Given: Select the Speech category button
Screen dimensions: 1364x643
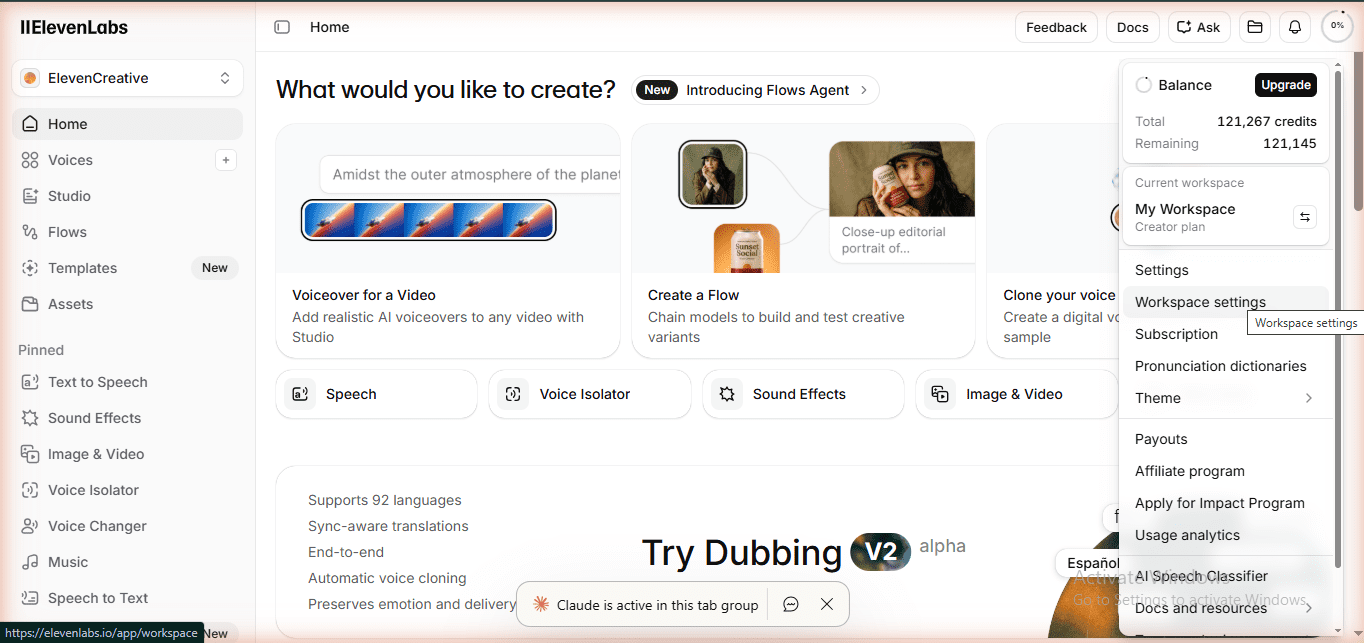Looking at the screenshot, I should tap(377, 394).
